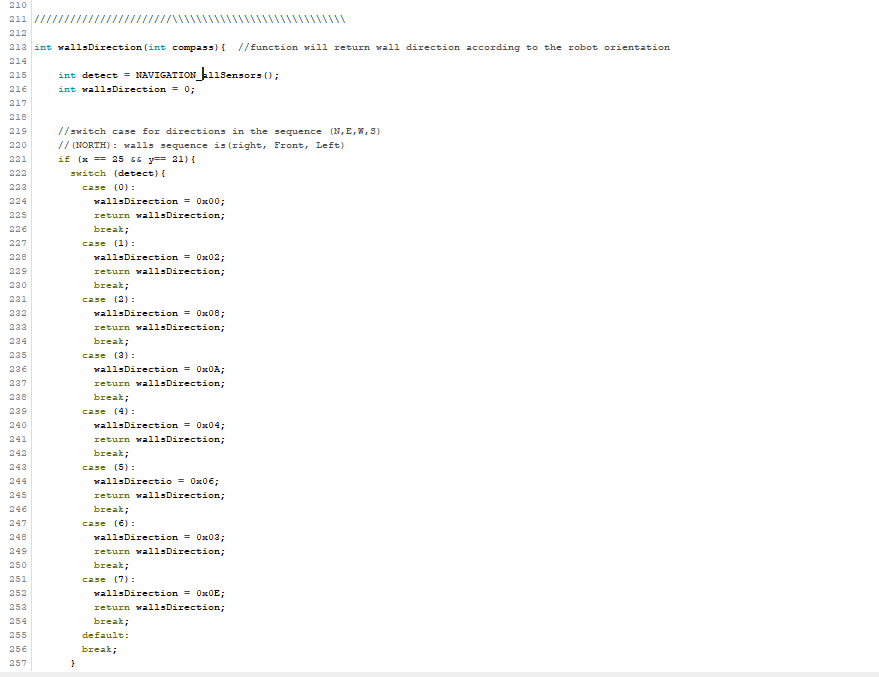The height and width of the screenshot is (677, 879).
Task: Click the 'break;' statement on line 238
Action: pos(111,398)
